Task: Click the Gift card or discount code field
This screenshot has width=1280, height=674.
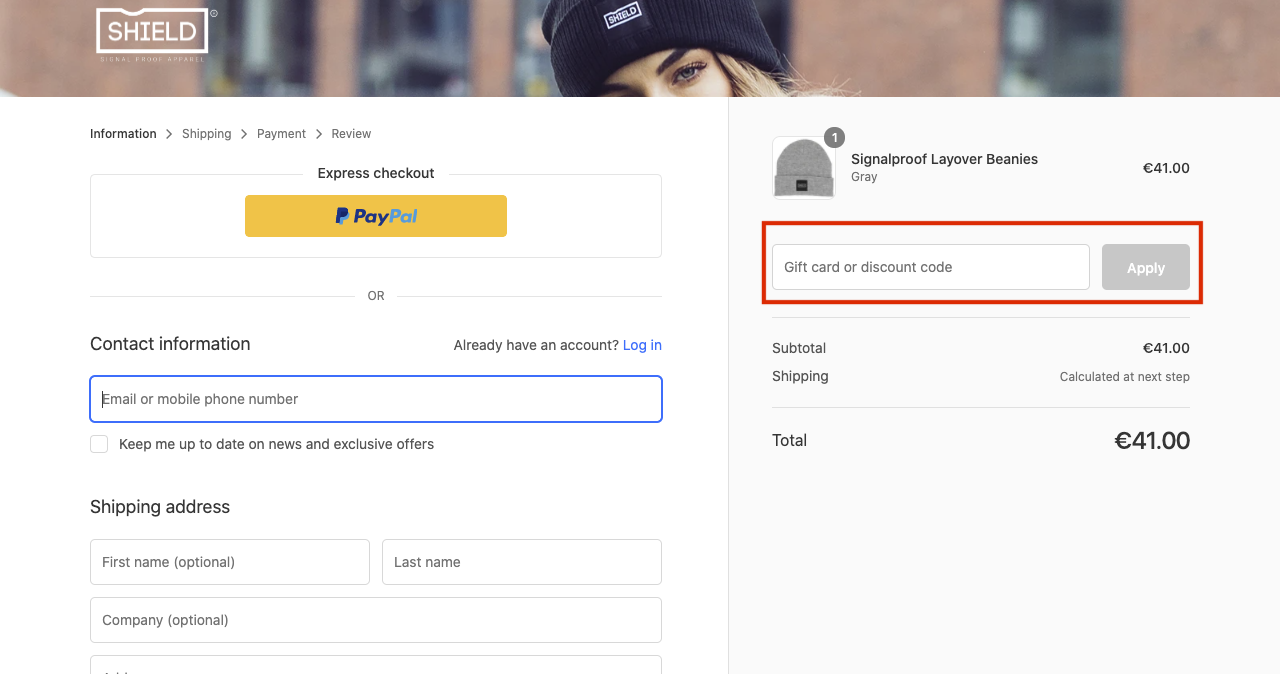Action: click(x=931, y=267)
